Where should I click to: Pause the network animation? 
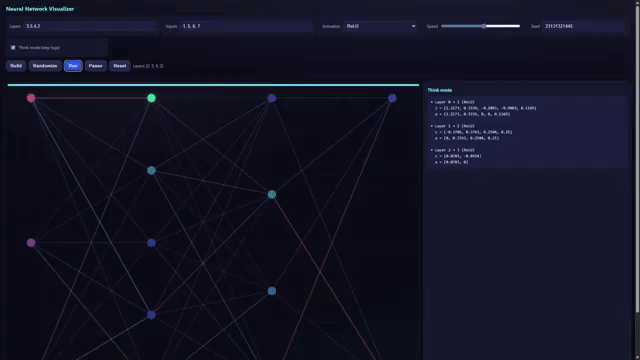(x=96, y=66)
